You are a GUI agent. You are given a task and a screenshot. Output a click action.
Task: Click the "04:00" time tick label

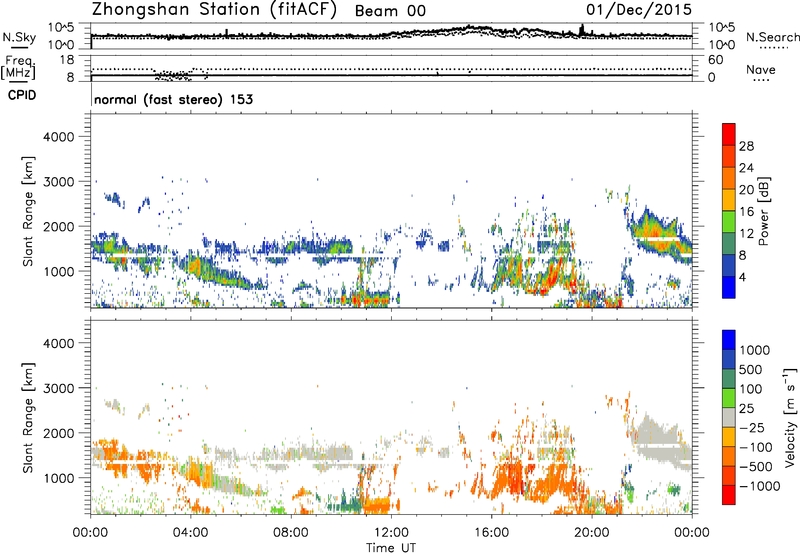pos(190,533)
